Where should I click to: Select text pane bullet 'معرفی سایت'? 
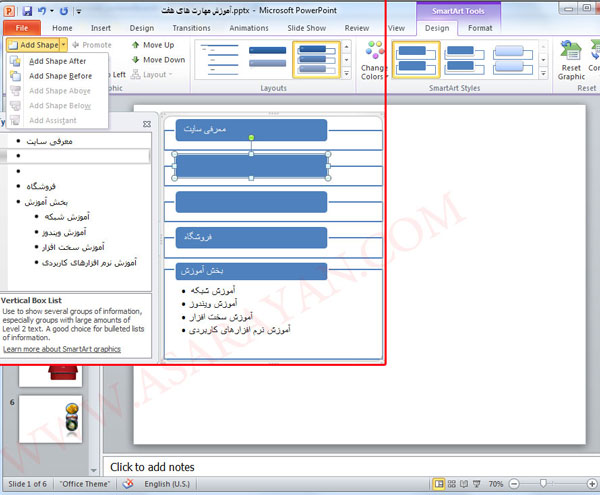[x=49, y=141]
